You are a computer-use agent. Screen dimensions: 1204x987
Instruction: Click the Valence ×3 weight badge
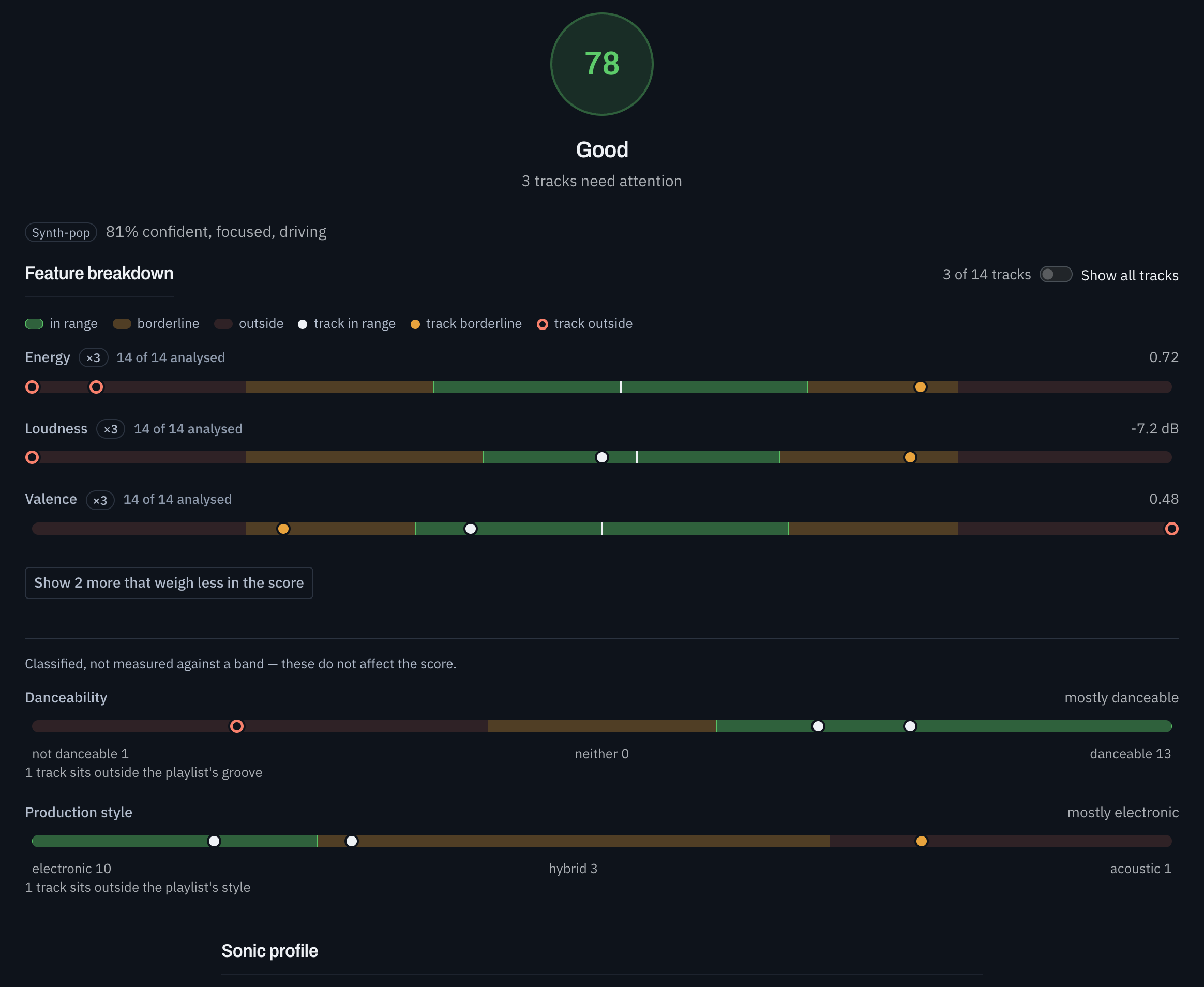100,500
